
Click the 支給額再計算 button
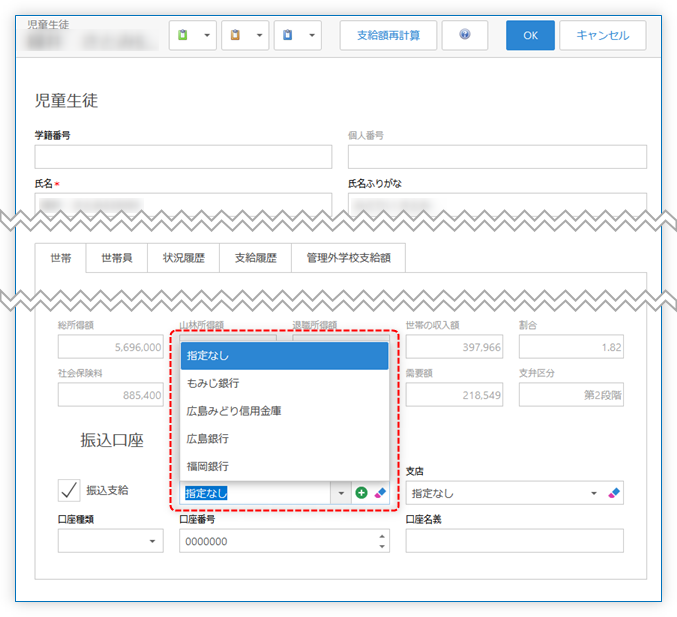pos(388,35)
